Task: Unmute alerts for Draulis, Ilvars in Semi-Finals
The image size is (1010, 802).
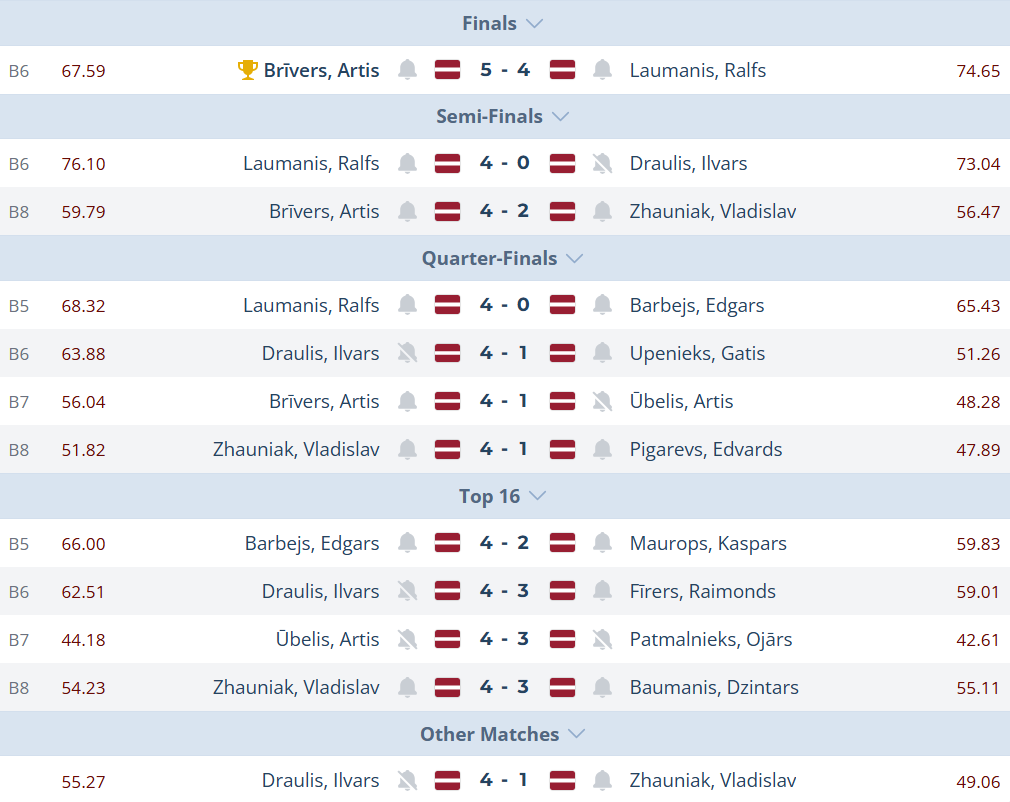Action: (602, 163)
